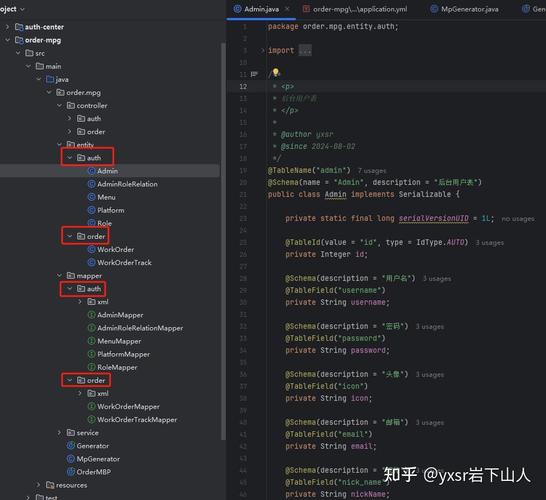Select the OrderMBP class icon
Viewport: 546px width, 500px height.
(x=71, y=472)
